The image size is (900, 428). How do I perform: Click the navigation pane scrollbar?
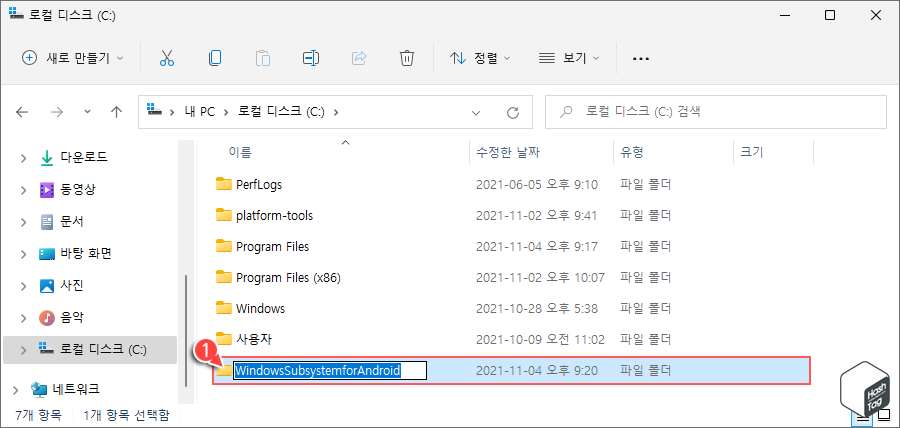(x=185, y=332)
